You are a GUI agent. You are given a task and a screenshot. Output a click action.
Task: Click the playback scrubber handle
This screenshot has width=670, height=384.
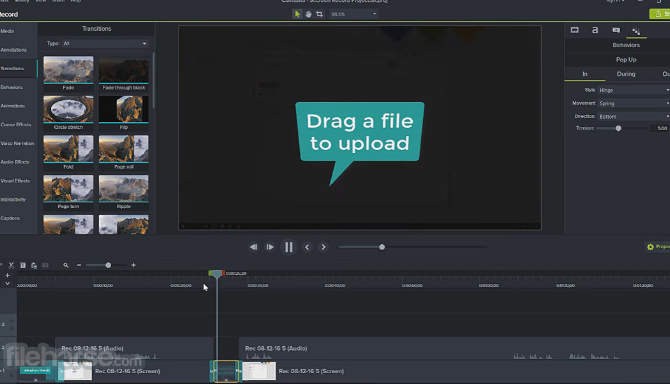pos(382,247)
